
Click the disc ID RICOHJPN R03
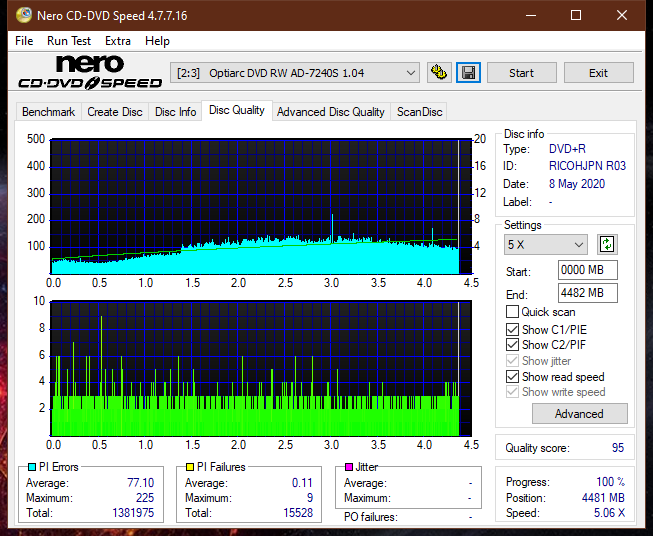click(587, 166)
